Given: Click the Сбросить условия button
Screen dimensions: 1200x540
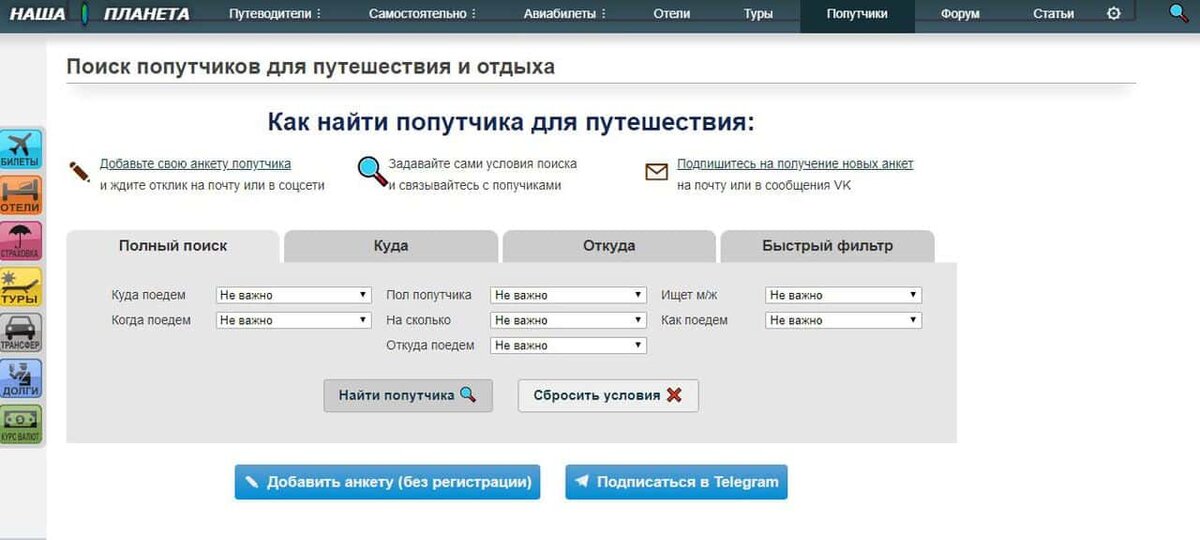Looking at the screenshot, I should tap(608, 395).
